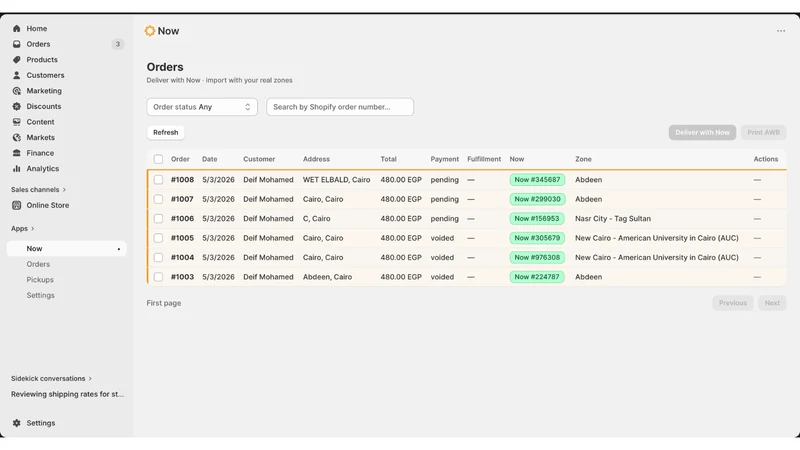Viewport: 800px width, 450px height.
Task: Click order number #1006
Action: point(182,218)
